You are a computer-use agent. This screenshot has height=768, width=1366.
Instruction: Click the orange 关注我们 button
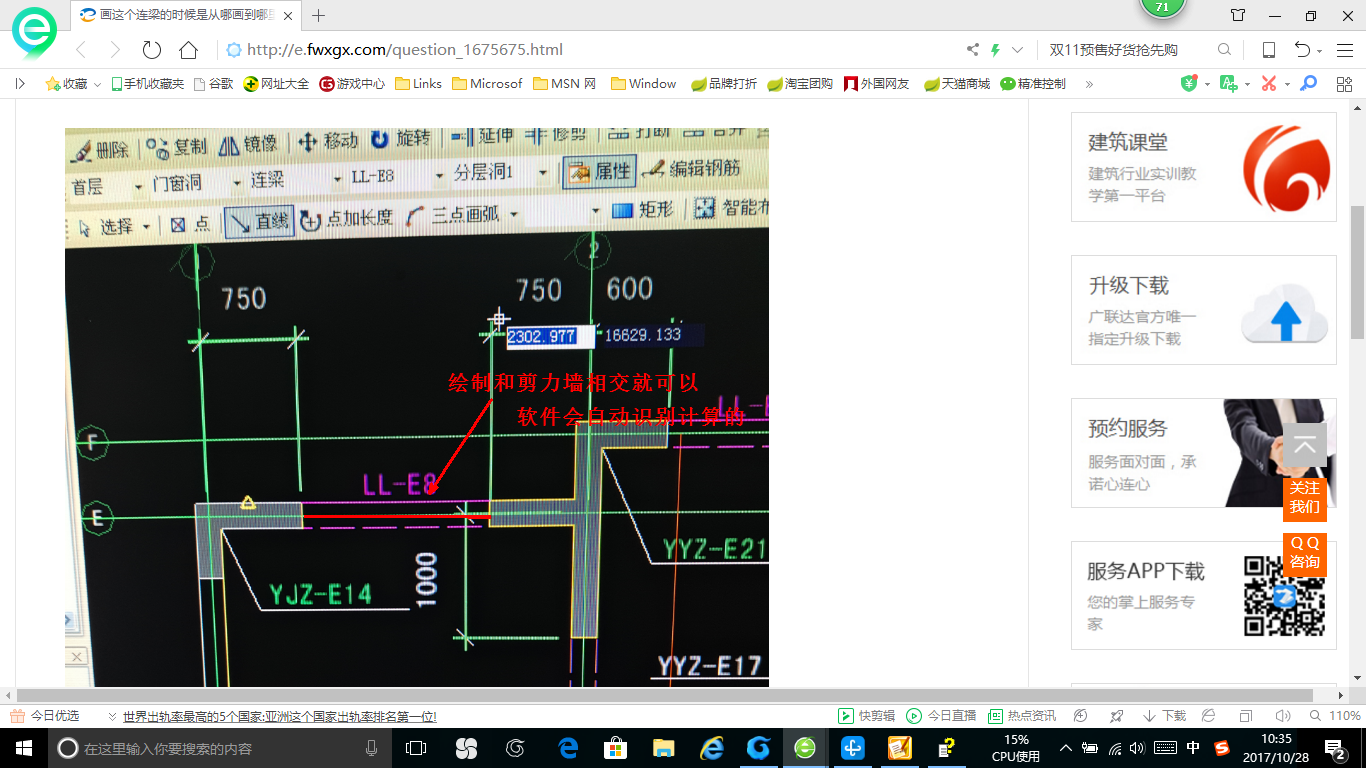pyautogui.click(x=1305, y=497)
